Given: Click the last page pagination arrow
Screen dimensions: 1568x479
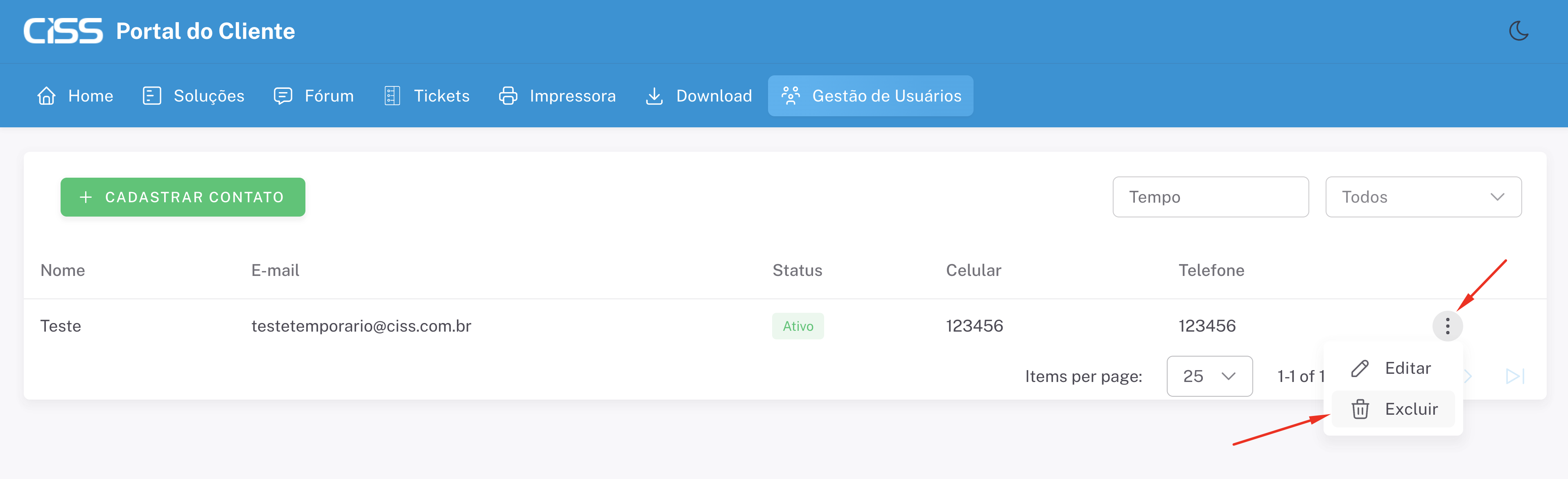Looking at the screenshot, I should [x=1514, y=376].
